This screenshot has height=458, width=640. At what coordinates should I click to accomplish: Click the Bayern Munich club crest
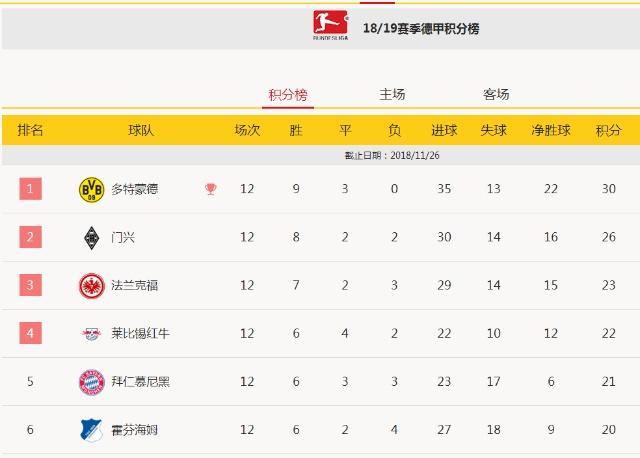point(91,382)
